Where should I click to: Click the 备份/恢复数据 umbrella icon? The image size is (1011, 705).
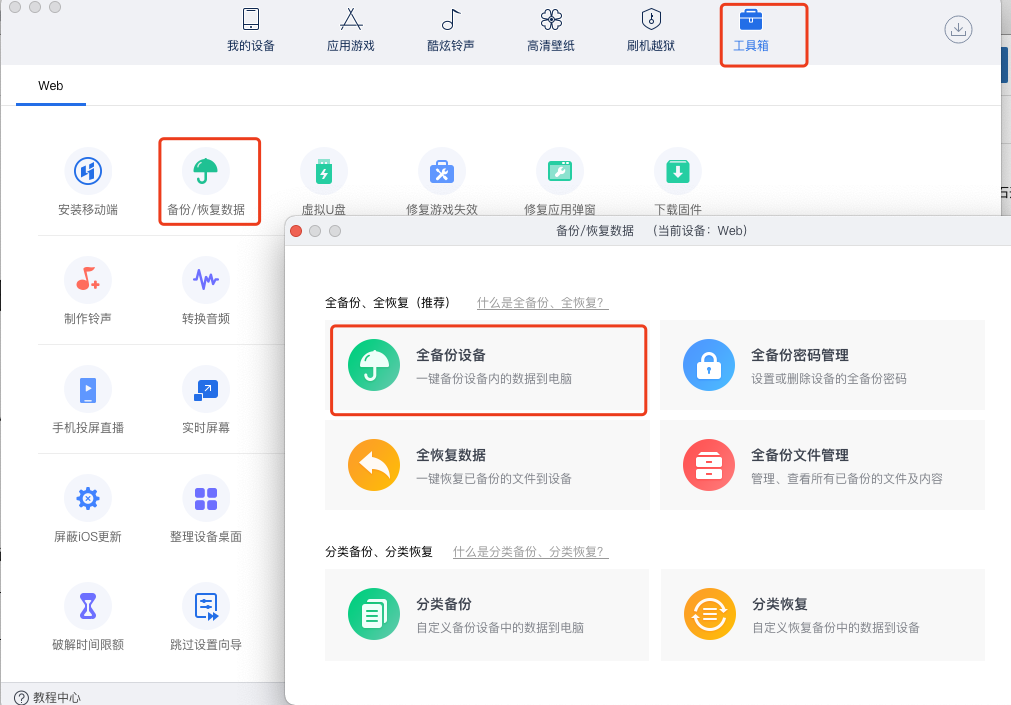click(206, 171)
